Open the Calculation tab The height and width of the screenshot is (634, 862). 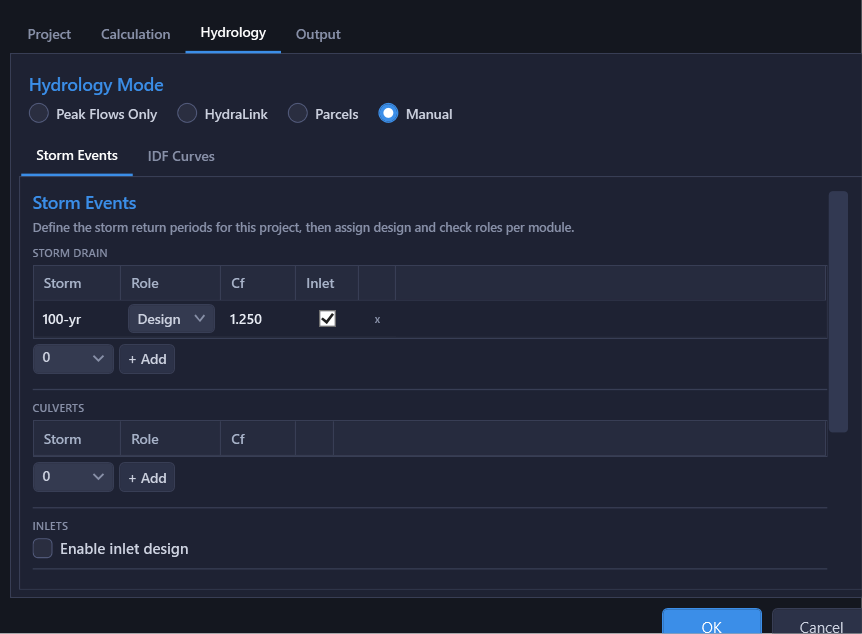tap(135, 34)
